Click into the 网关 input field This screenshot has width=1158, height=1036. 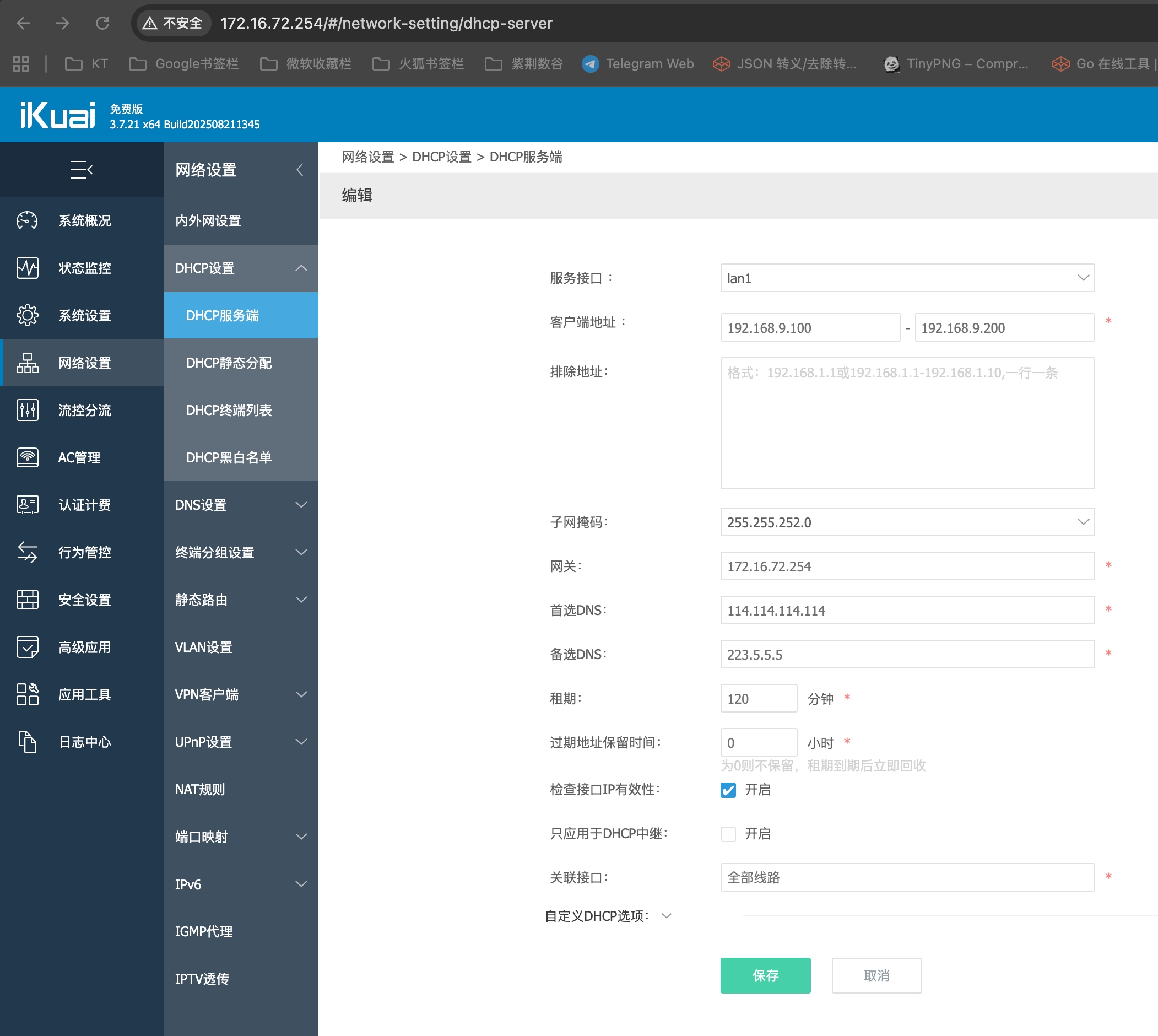pyautogui.click(x=906, y=566)
